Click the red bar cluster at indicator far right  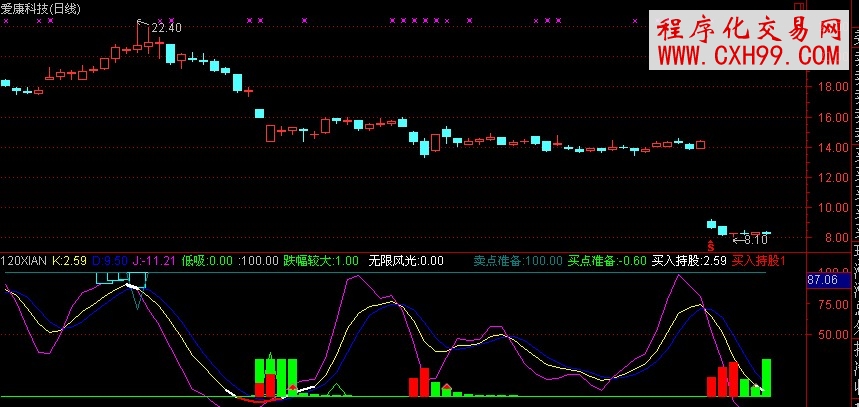coord(727,380)
